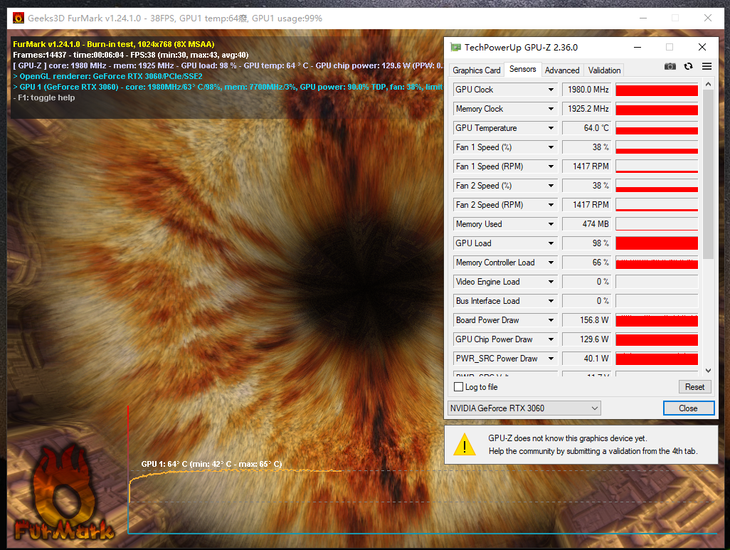The width and height of the screenshot is (730, 550).
Task: Open the GPU-Z hamburger menu
Action: (707, 67)
